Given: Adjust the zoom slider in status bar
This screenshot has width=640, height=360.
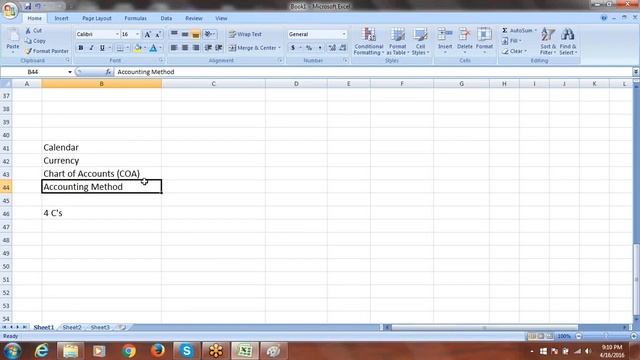Looking at the screenshot, I should (x=606, y=336).
